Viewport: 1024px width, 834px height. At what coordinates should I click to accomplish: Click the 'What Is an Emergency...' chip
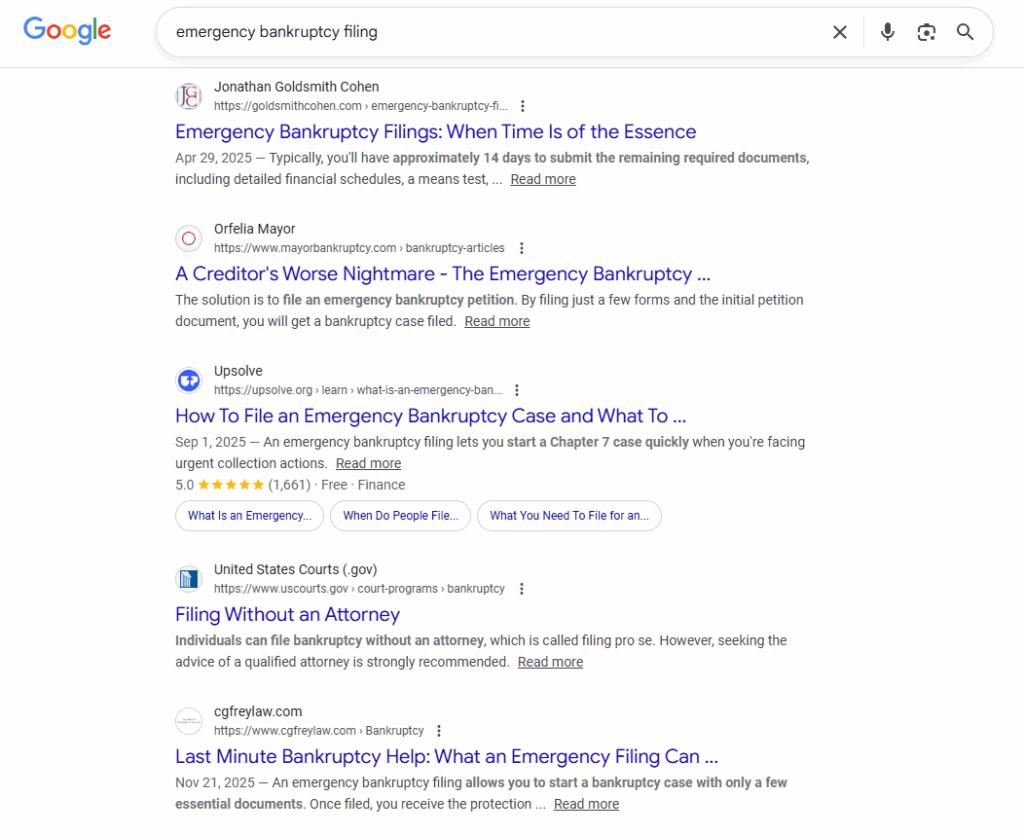pos(249,516)
